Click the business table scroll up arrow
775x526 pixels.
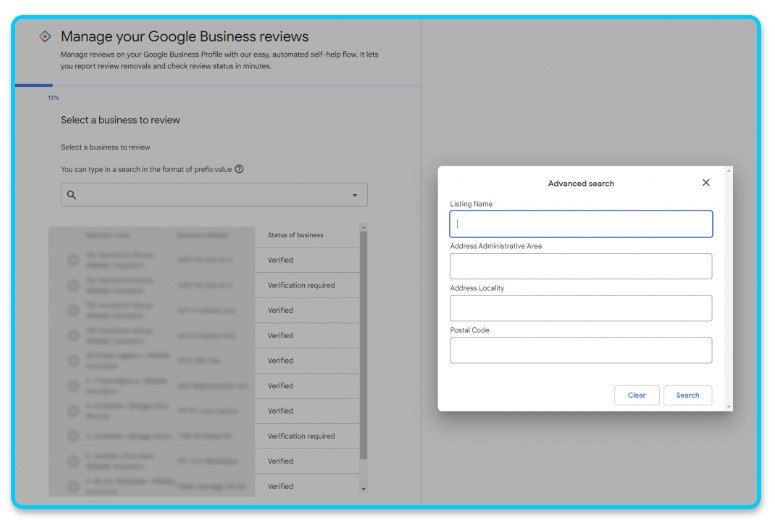click(364, 227)
